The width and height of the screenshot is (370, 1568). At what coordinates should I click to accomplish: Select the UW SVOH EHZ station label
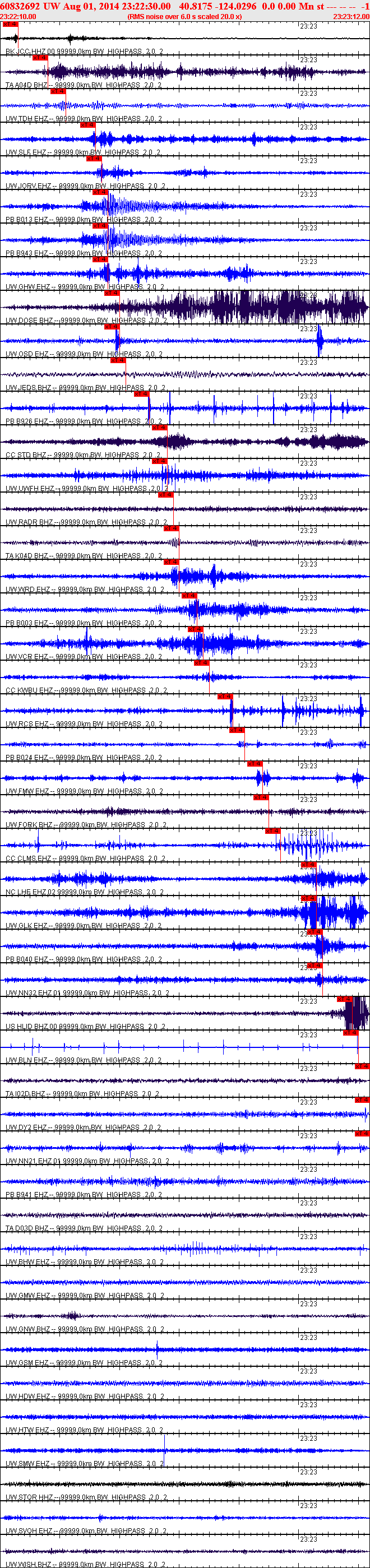click(86, 1530)
